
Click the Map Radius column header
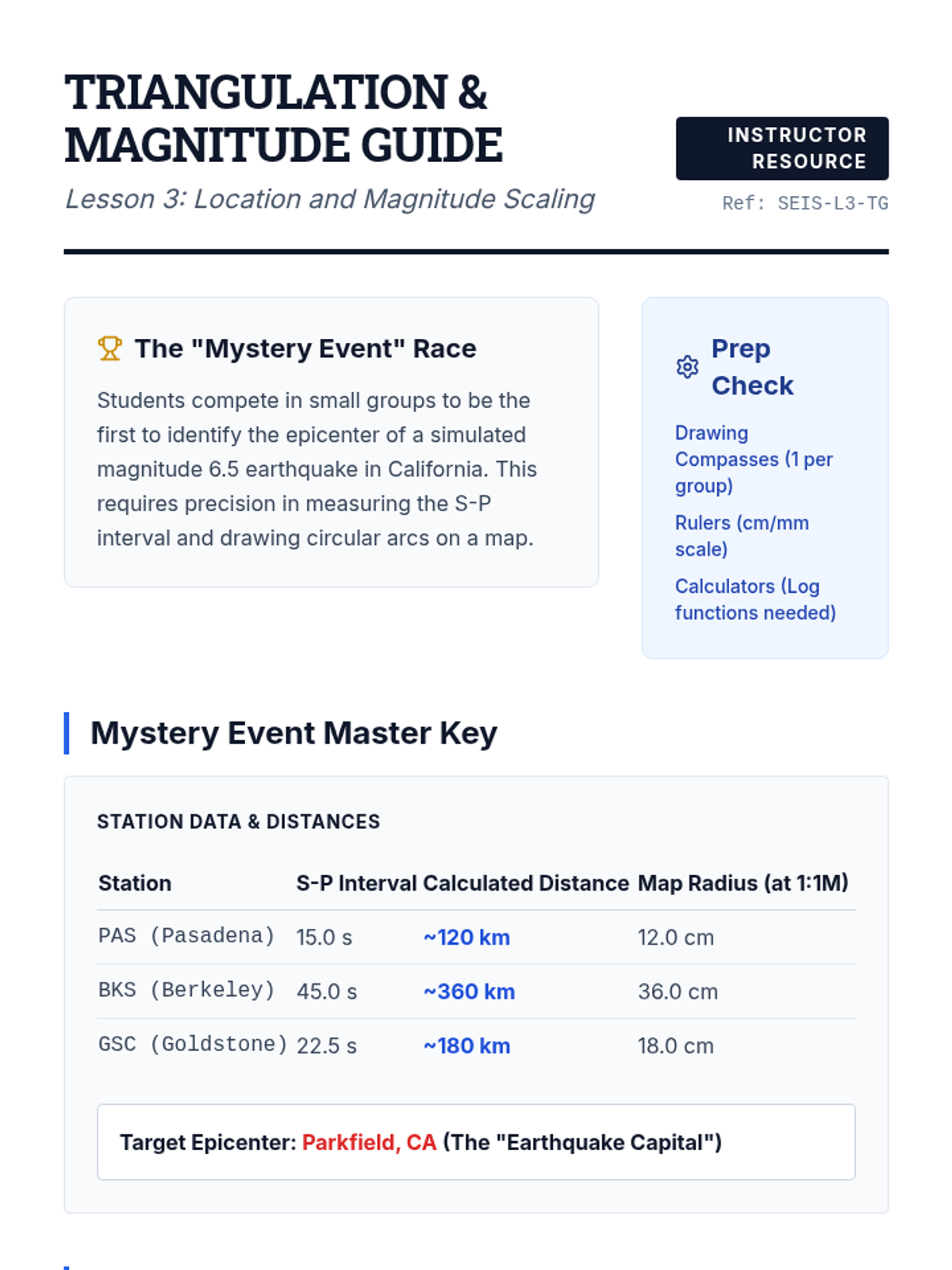point(743,883)
